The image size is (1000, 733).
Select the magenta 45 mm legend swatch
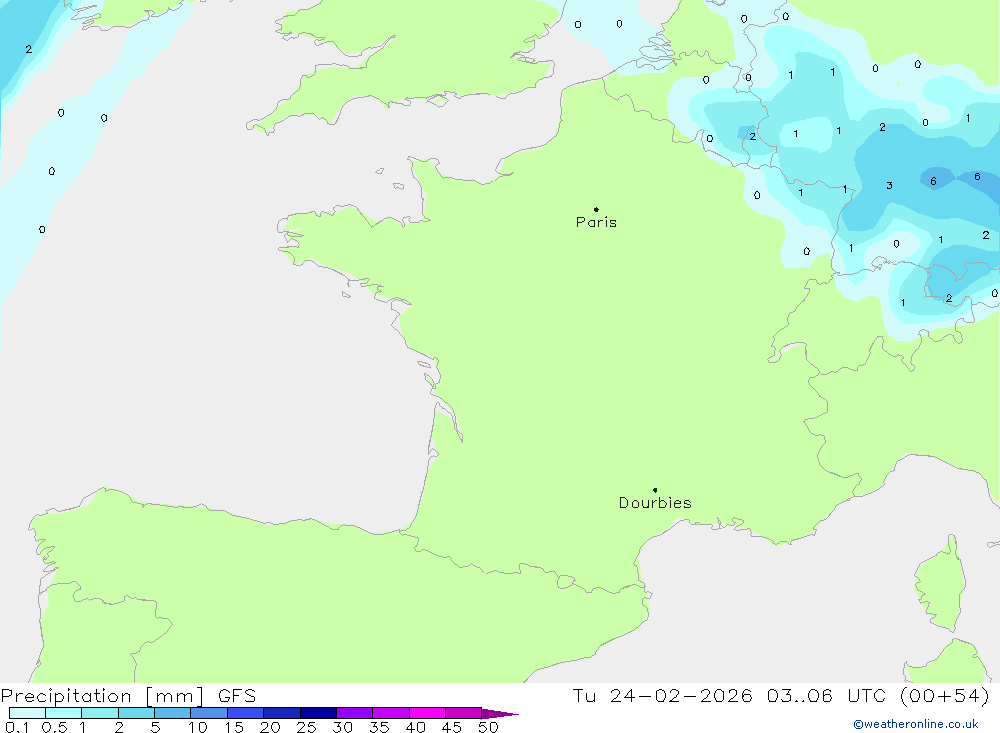pos(463,713)
